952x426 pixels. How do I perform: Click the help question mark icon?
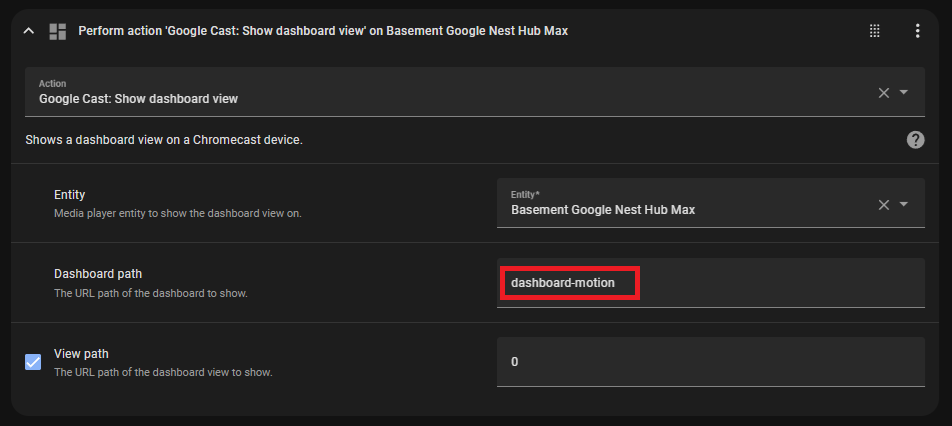click(x=915, y=140)
